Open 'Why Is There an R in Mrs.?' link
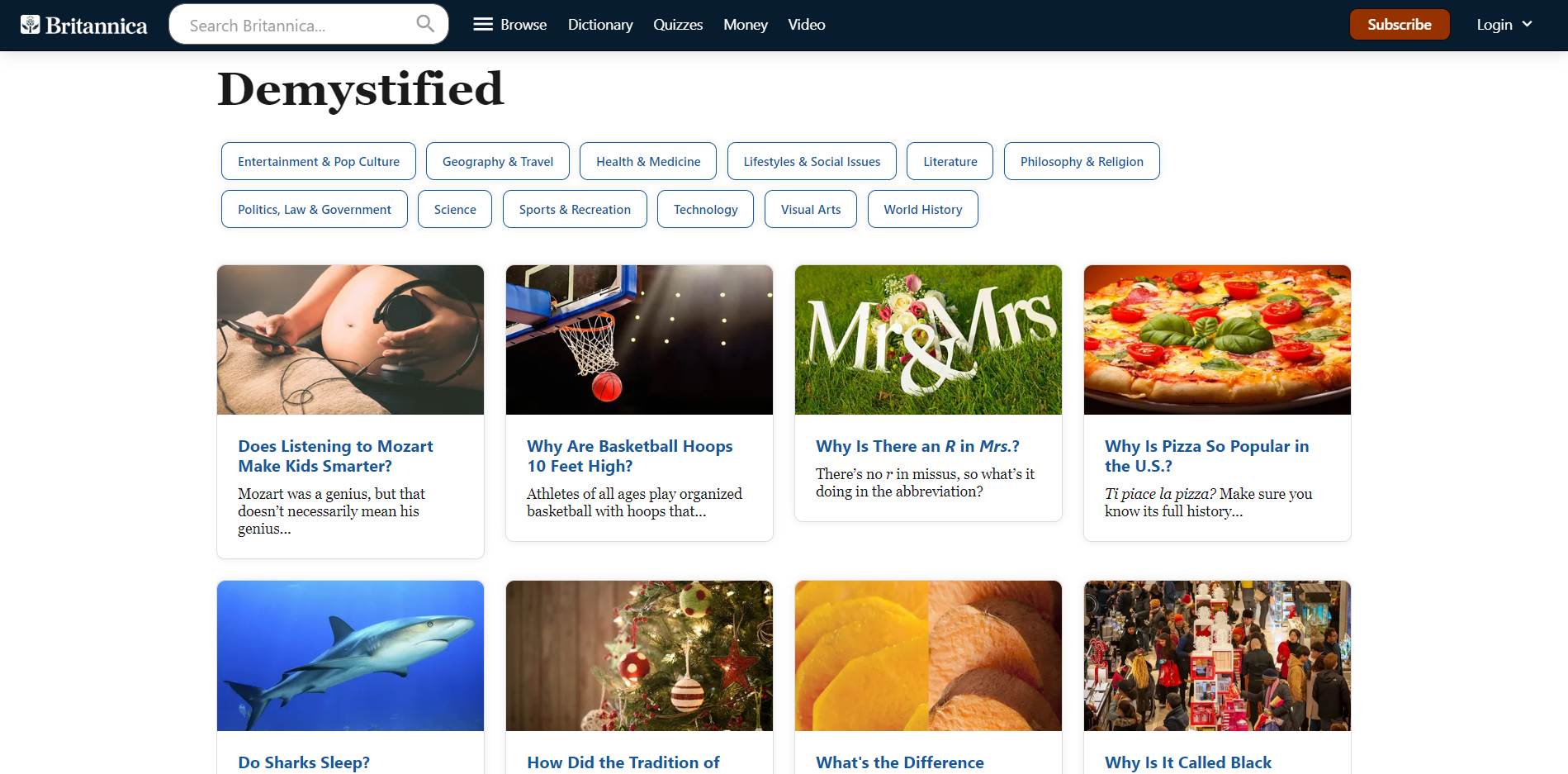This screenshot has height=774, width=1568. [917, 446]
